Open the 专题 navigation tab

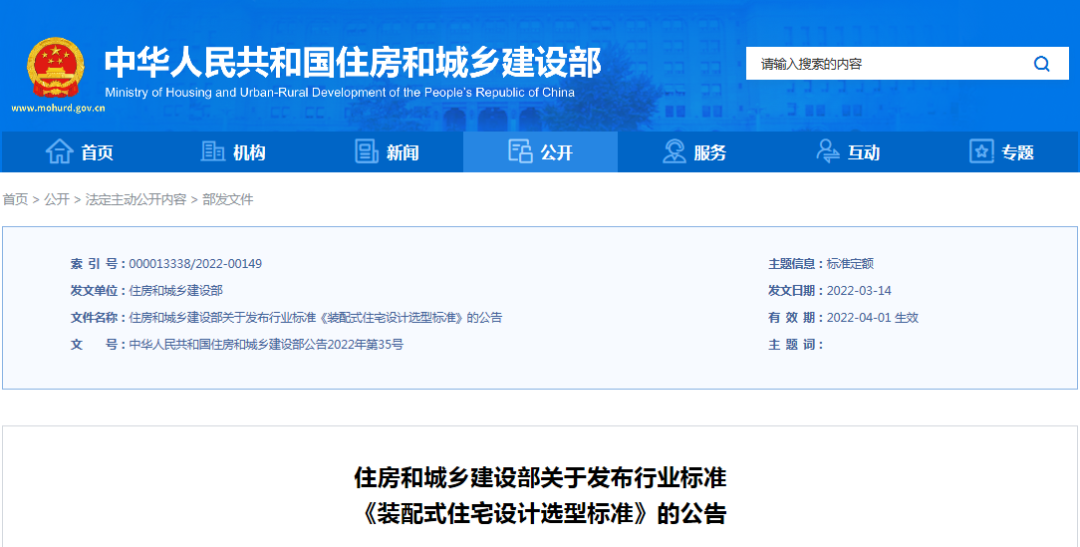pos(1002,152)
